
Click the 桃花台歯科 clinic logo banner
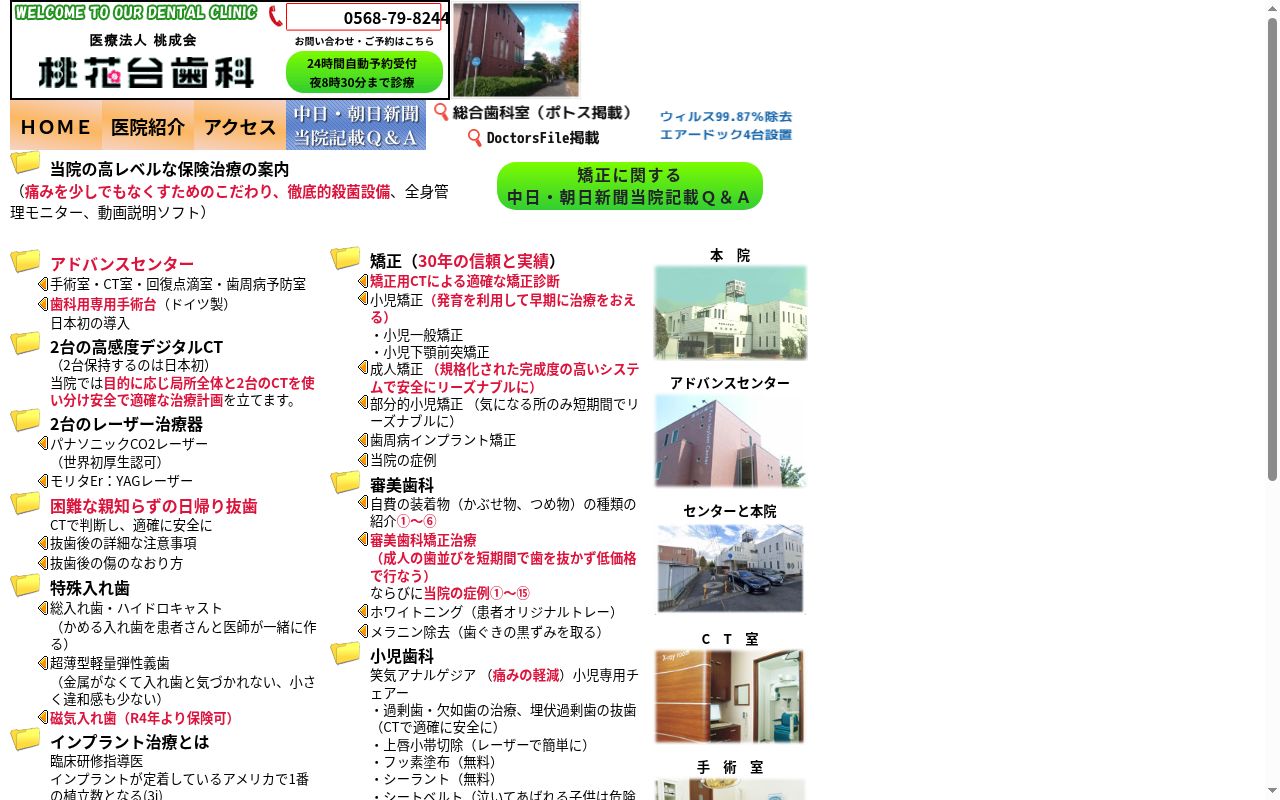coord(146,72)
